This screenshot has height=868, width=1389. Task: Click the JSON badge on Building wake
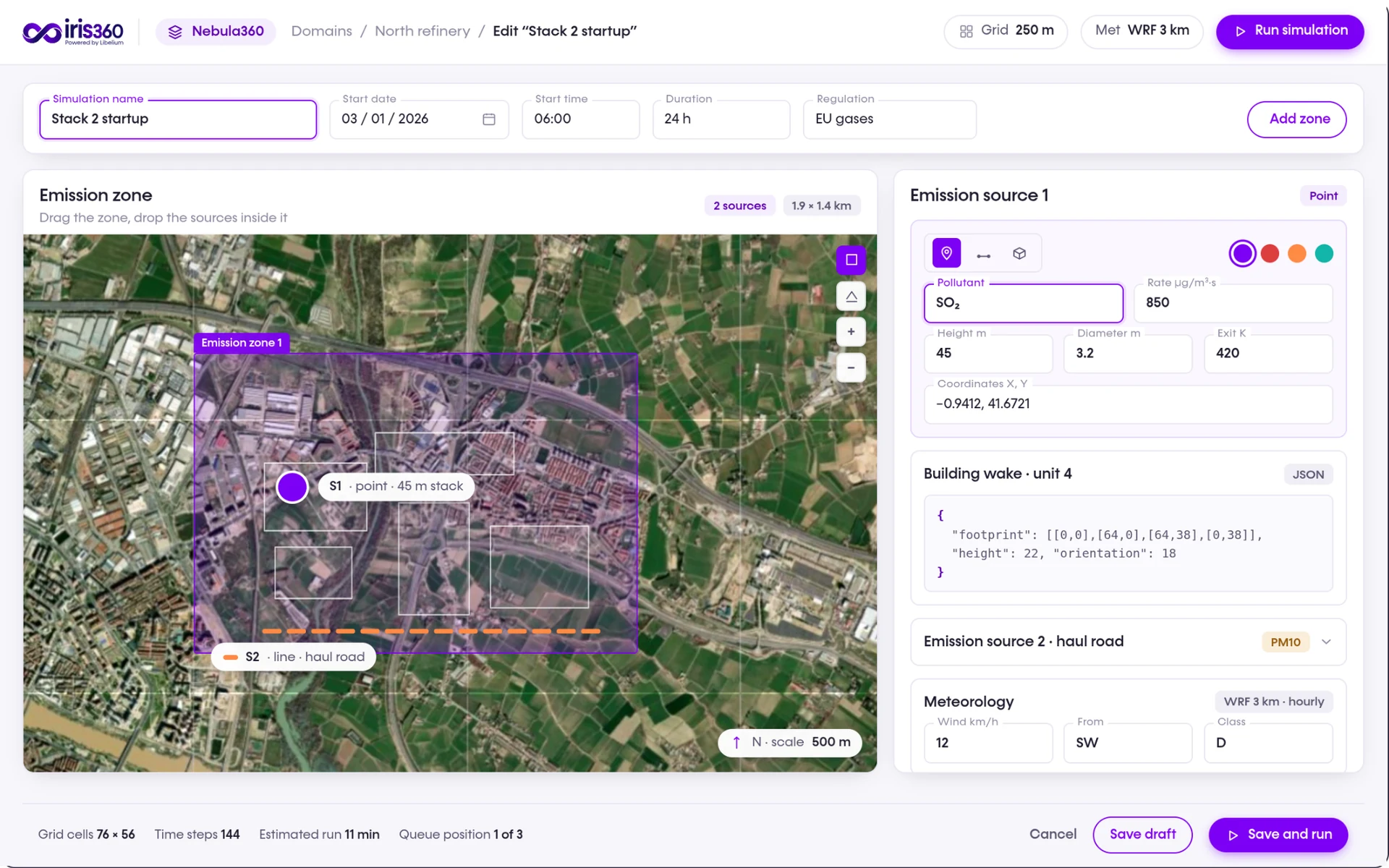tap(1308, 475)
